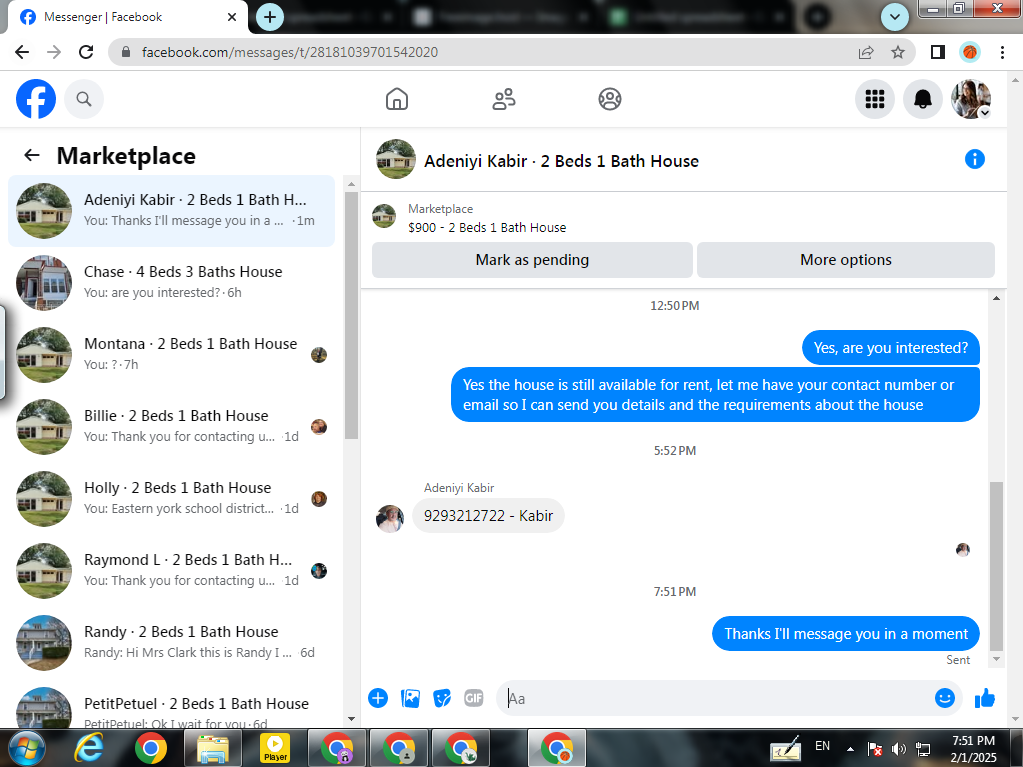
Task: Open the Facebook search magnifier
Action: click(84, 99)
